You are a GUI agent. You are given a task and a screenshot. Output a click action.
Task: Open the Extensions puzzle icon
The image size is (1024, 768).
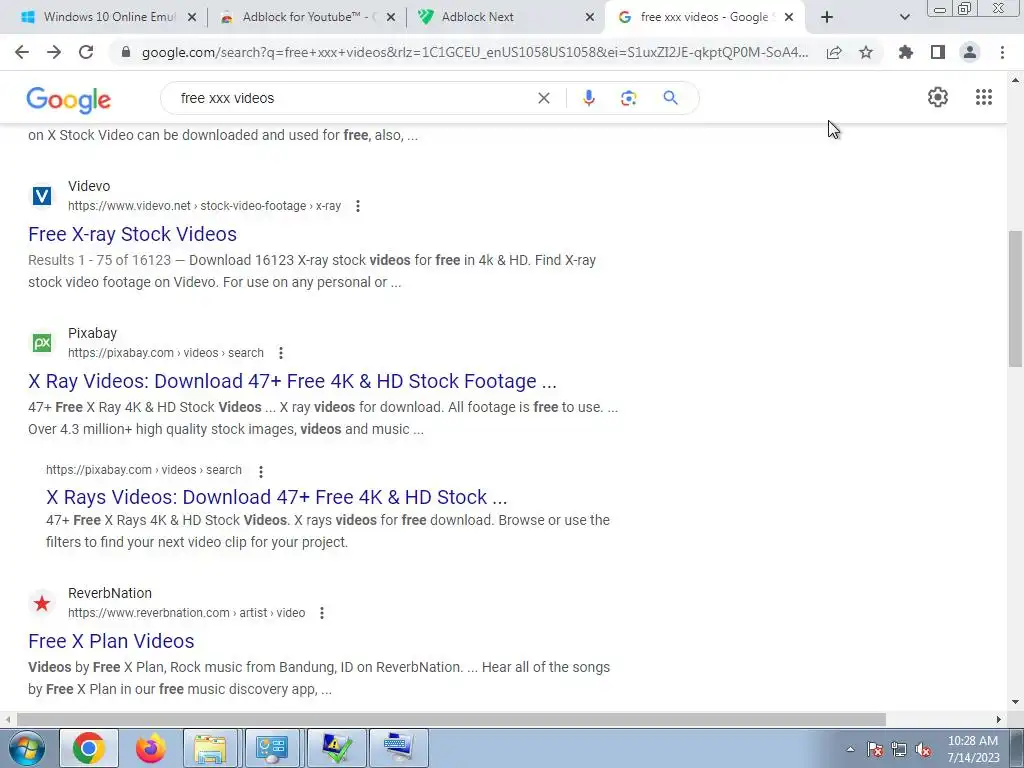tap(906, 52)
